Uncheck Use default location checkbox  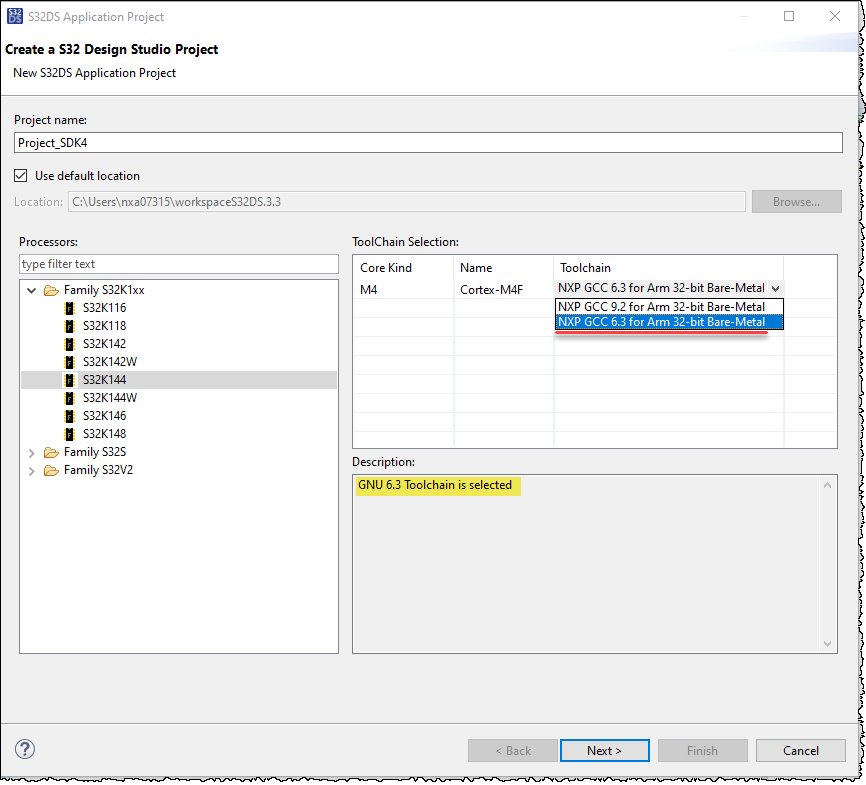point(20,176)
